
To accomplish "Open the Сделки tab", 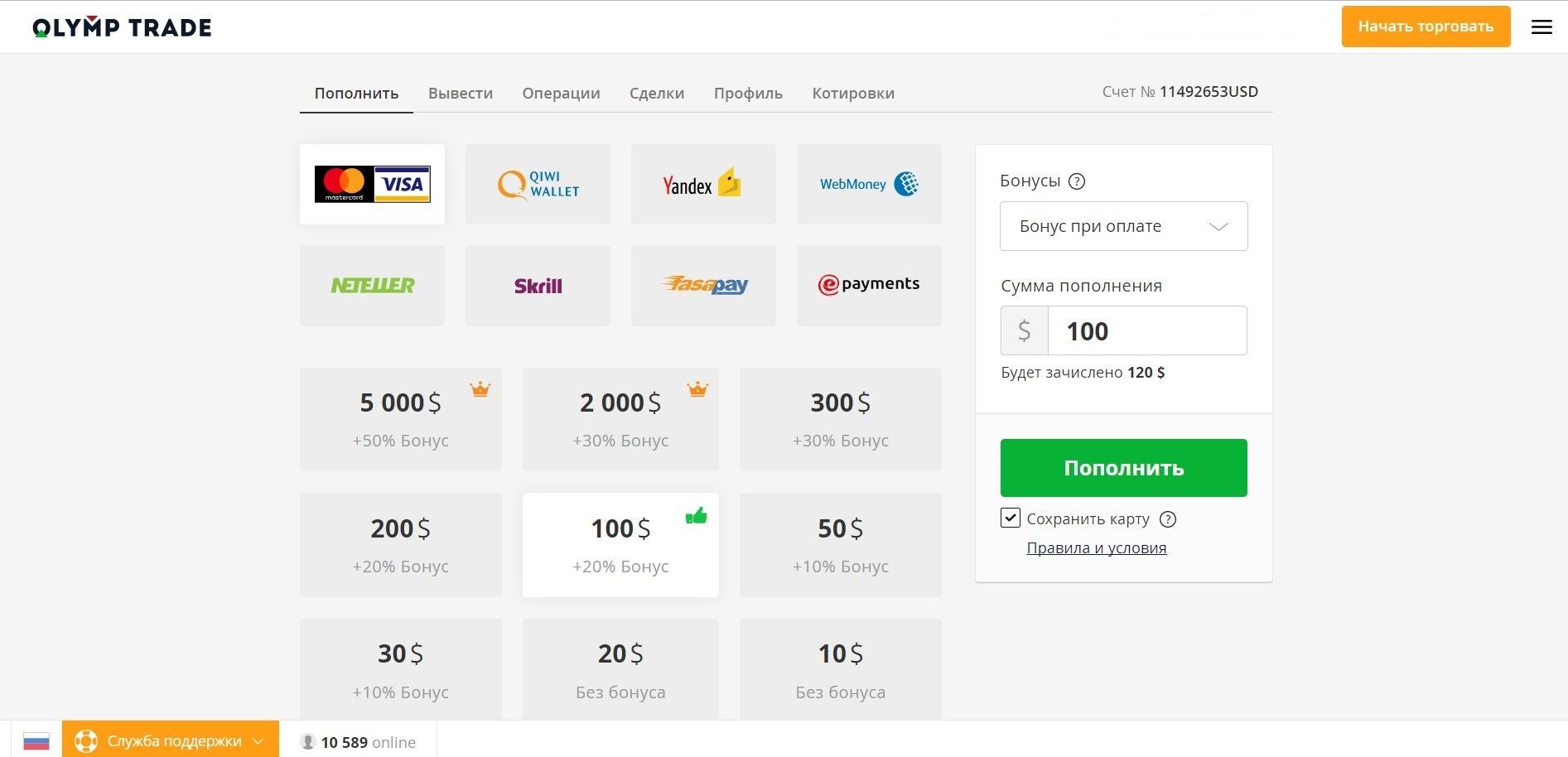I will click(x=657, y=94).
